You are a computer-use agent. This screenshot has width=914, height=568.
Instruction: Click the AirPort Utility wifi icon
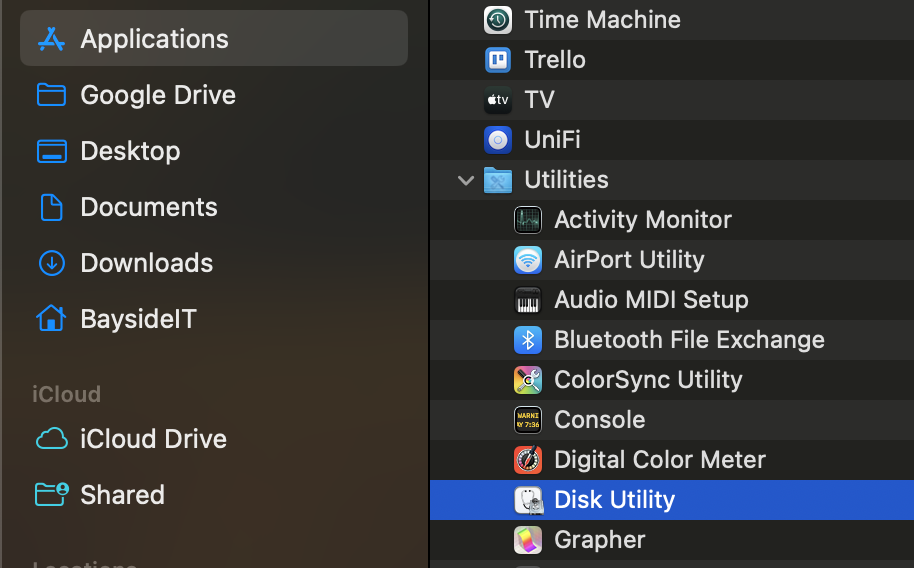point(527,260)
